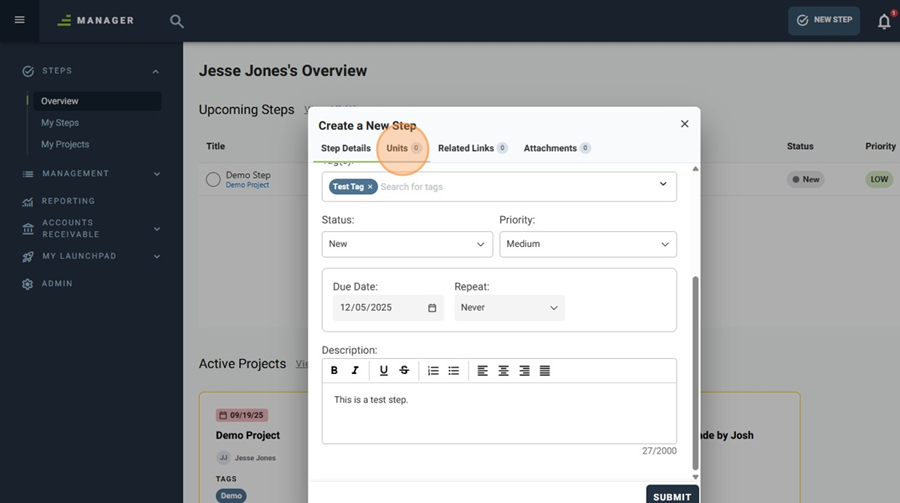This screenshot has width=900, height=503.
Task: Click the New Step button in header
Action: point(824,20)
